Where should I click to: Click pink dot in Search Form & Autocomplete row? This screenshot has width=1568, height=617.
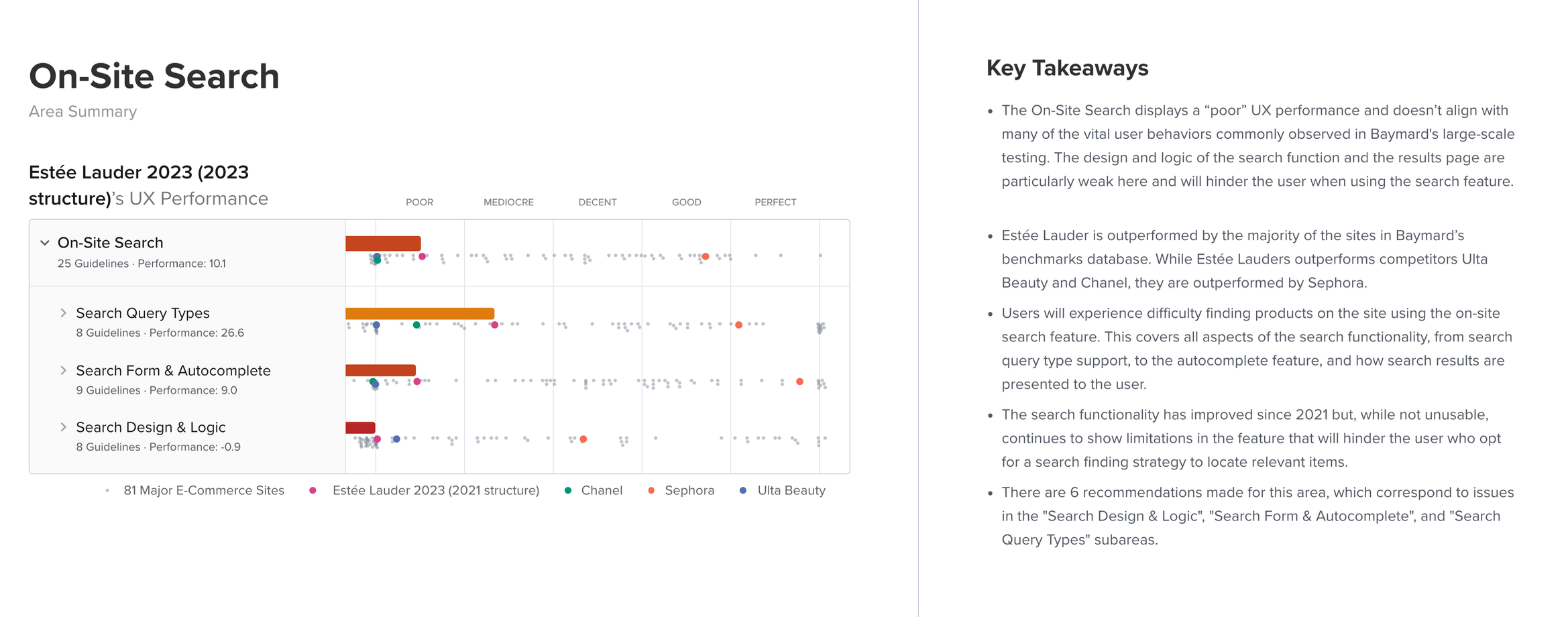pyautogui.click(x=417, y=382)
